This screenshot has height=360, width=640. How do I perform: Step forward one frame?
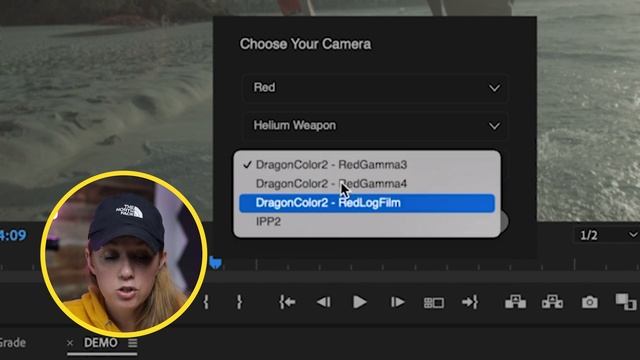397,302
